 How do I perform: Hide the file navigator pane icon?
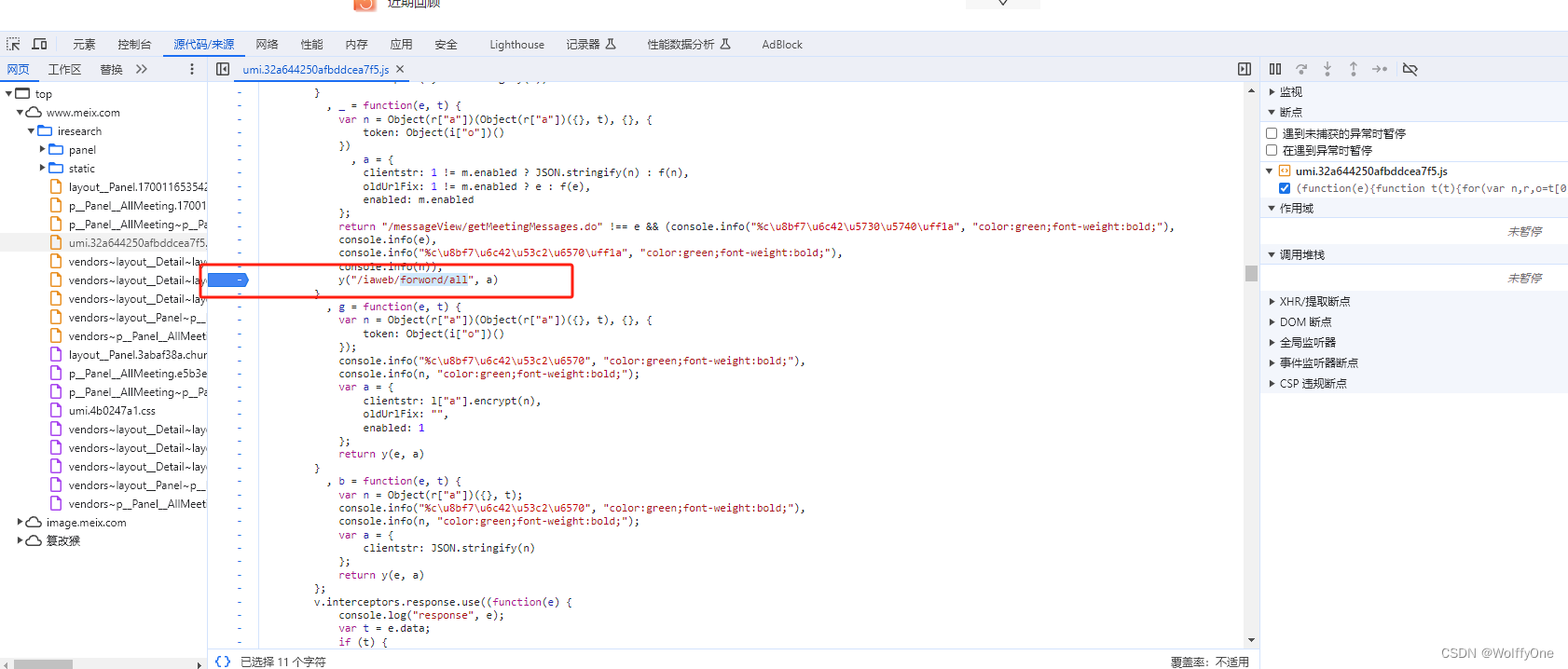223,69
